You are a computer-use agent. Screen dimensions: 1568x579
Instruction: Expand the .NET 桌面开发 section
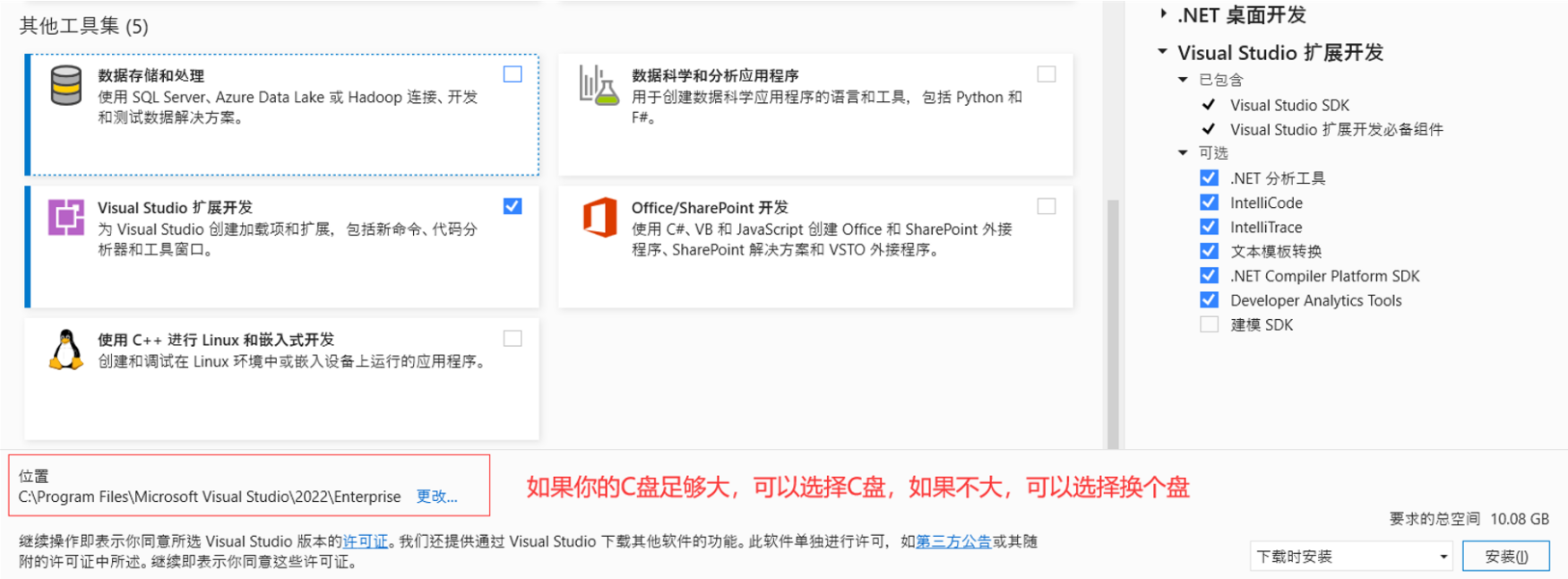[x=1163, y=13]
